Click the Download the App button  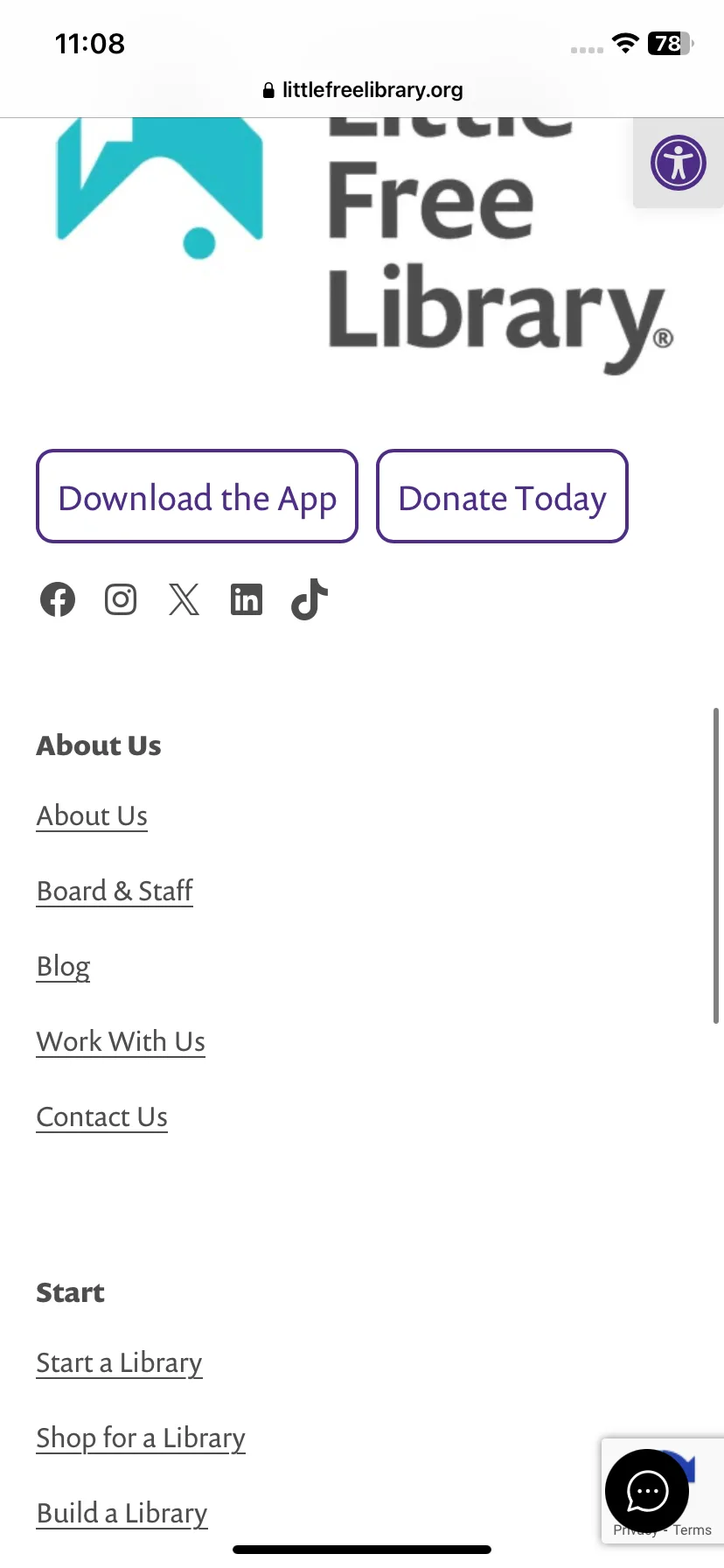pyautogui.click(x=197, y=496)
